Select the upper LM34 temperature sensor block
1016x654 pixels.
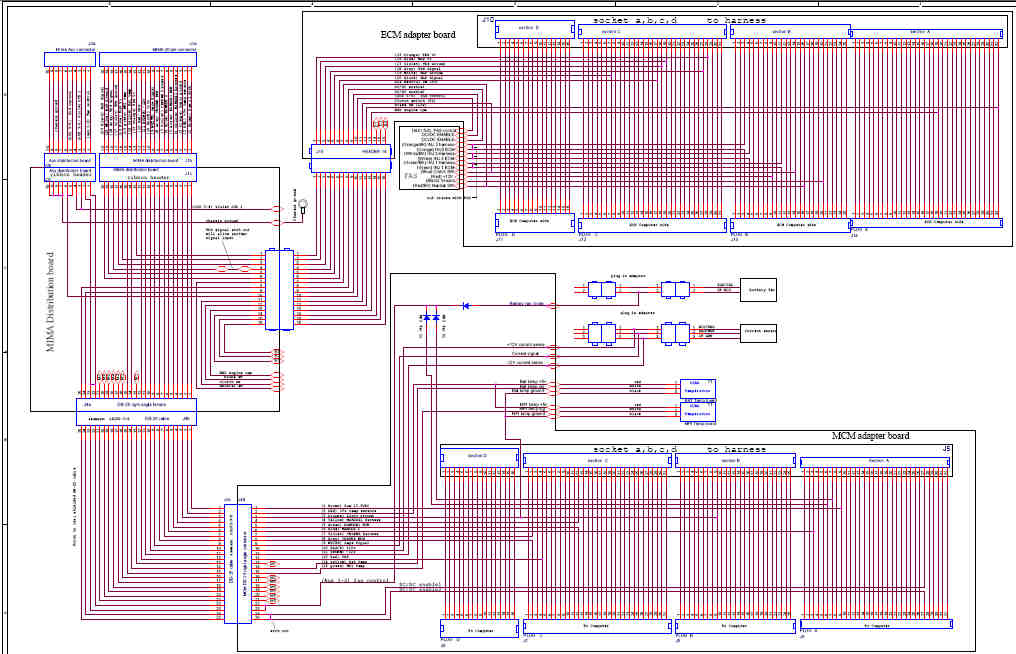point(697,388)
